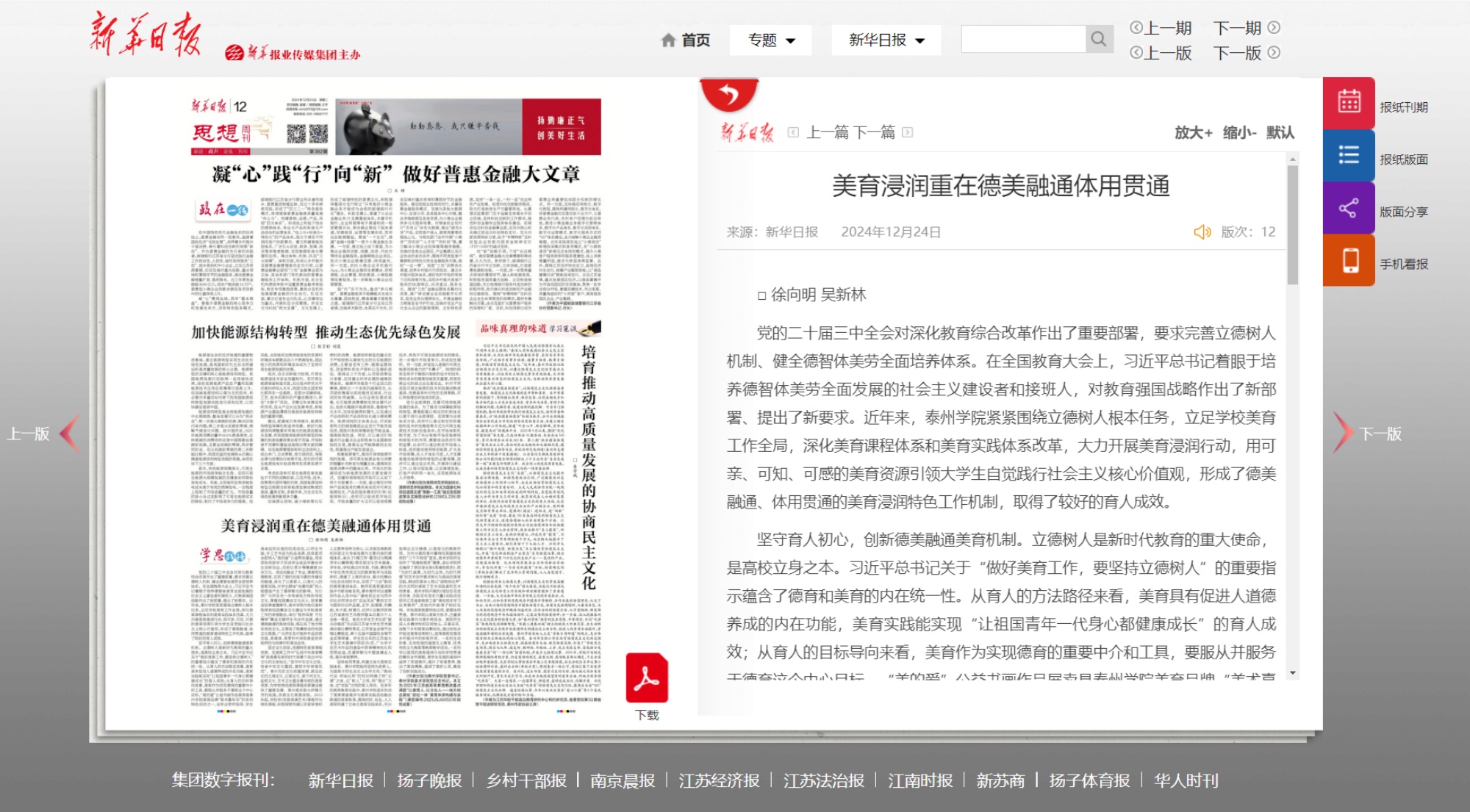Open the newspaper issue calendar icon
Image resolution: width=1470 pixels, height=812 pixels.
click(1349, 103)
